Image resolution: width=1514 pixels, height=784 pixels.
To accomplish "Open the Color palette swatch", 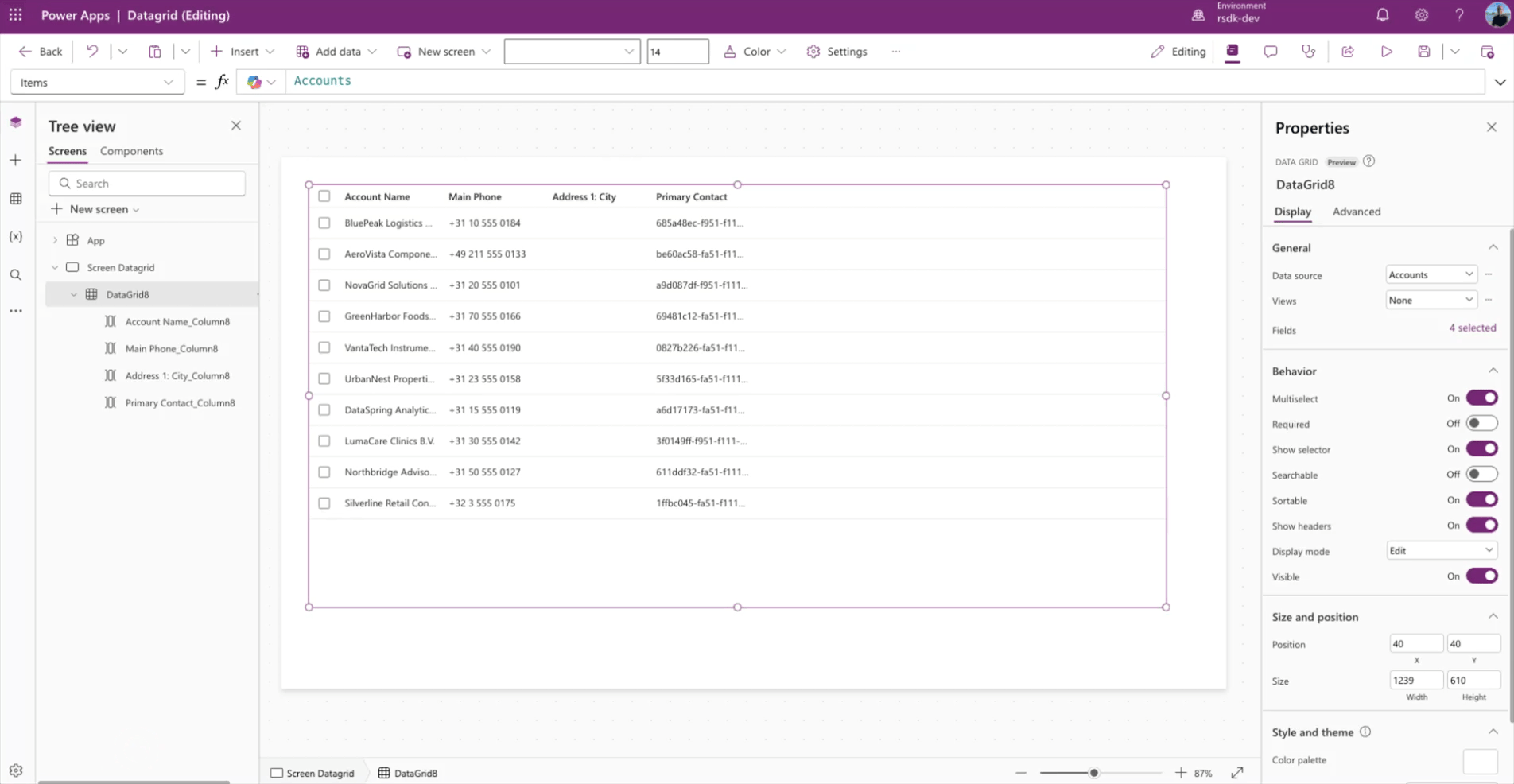I will (x=1480, y=761).
